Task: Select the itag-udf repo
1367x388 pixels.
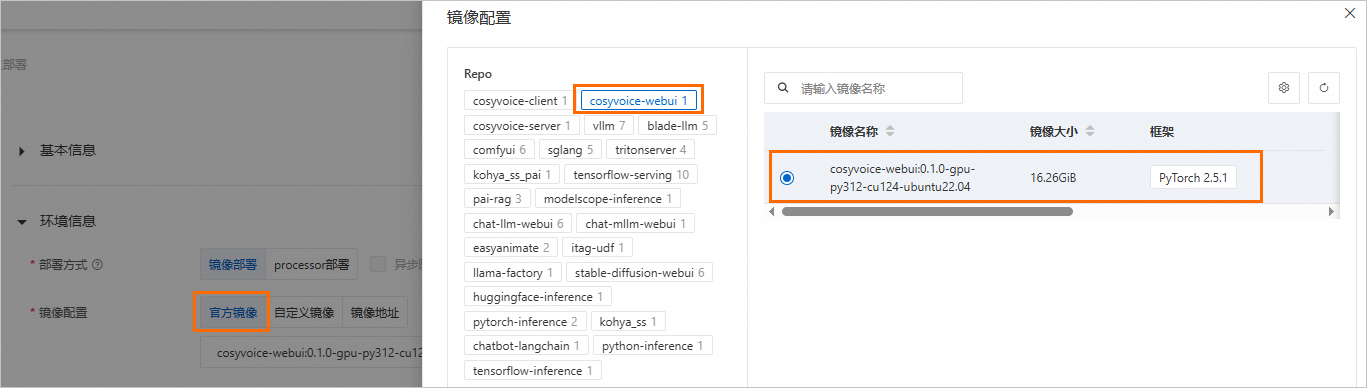Action: click(598, 247)
